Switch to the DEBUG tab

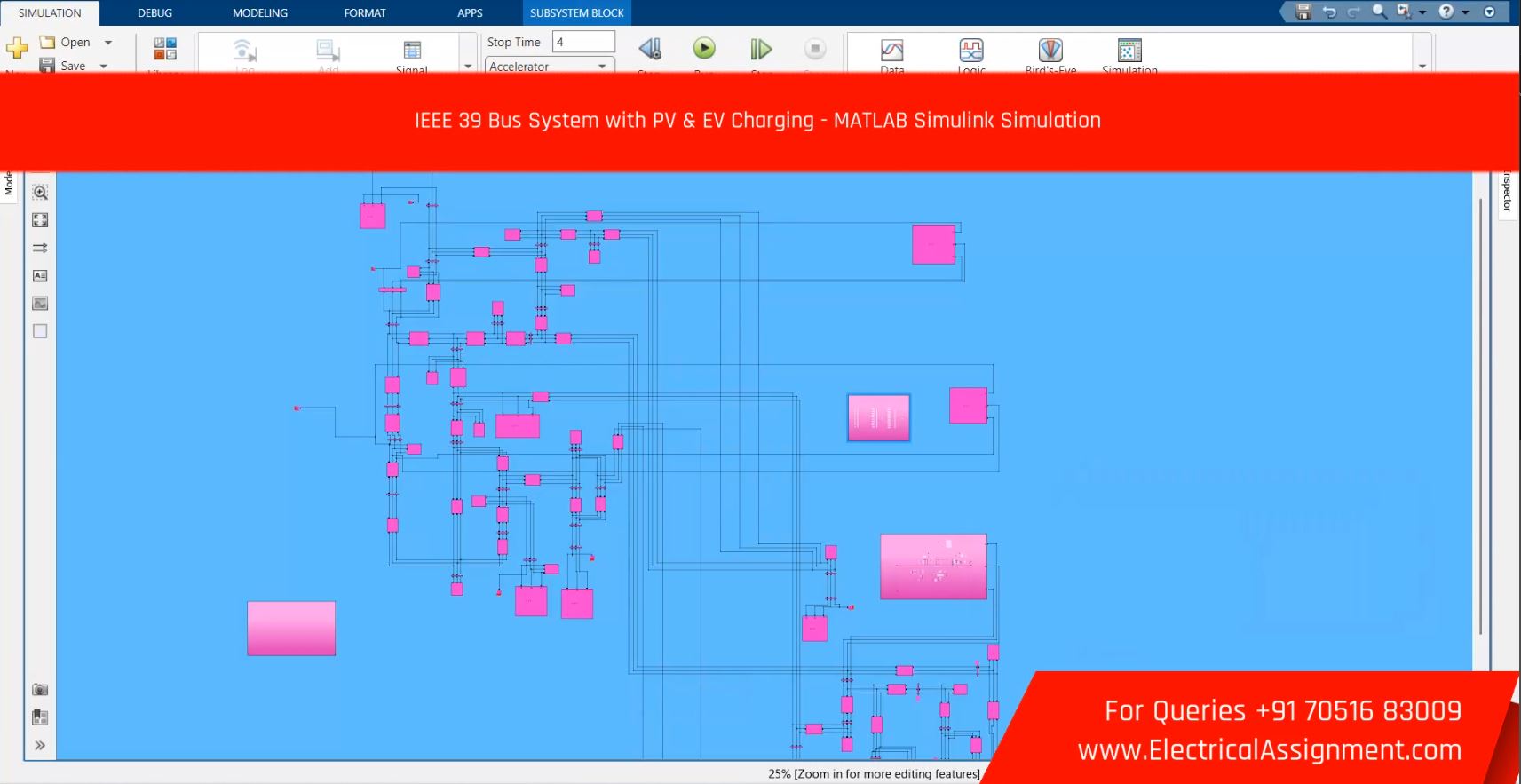[x=154, y=12]
